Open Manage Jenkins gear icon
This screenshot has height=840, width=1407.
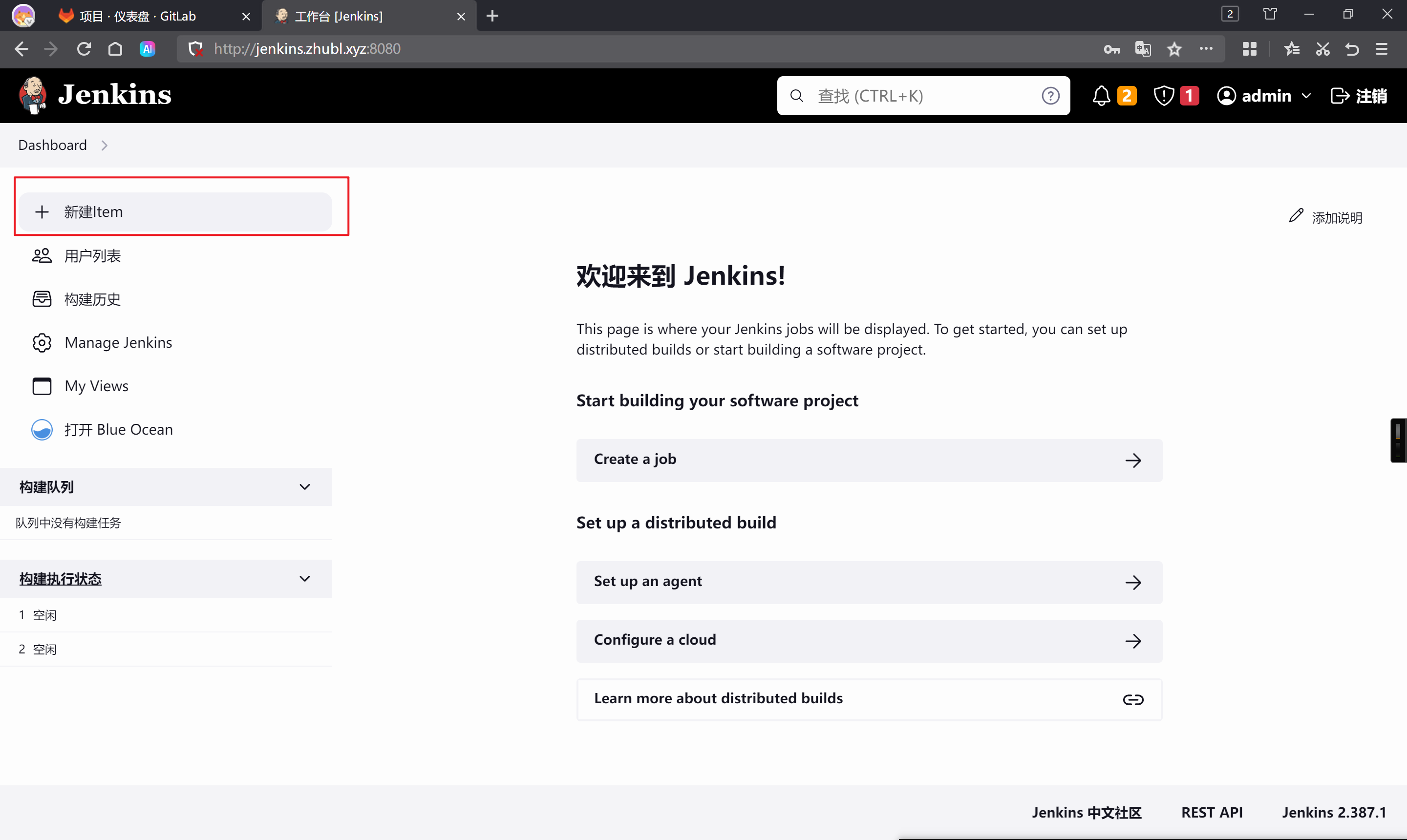(42, 342)
